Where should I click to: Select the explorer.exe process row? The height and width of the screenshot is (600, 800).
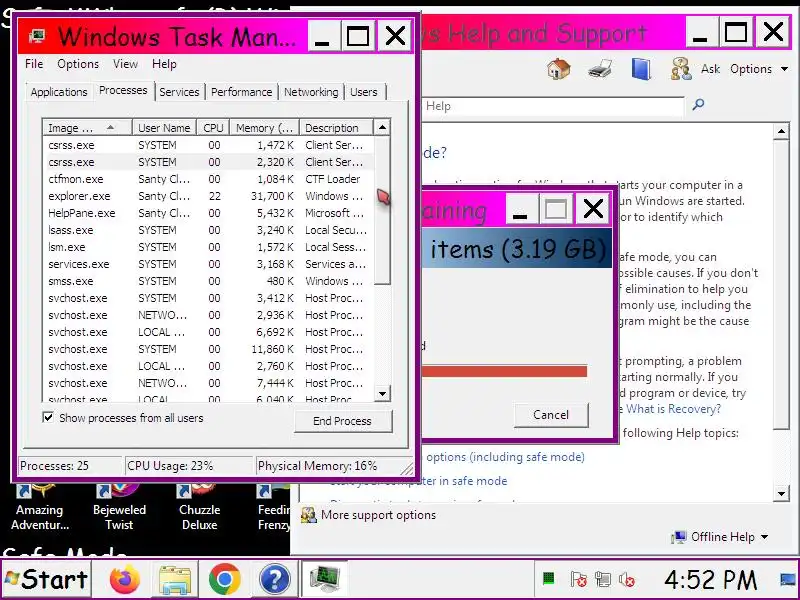coord(208,196)
